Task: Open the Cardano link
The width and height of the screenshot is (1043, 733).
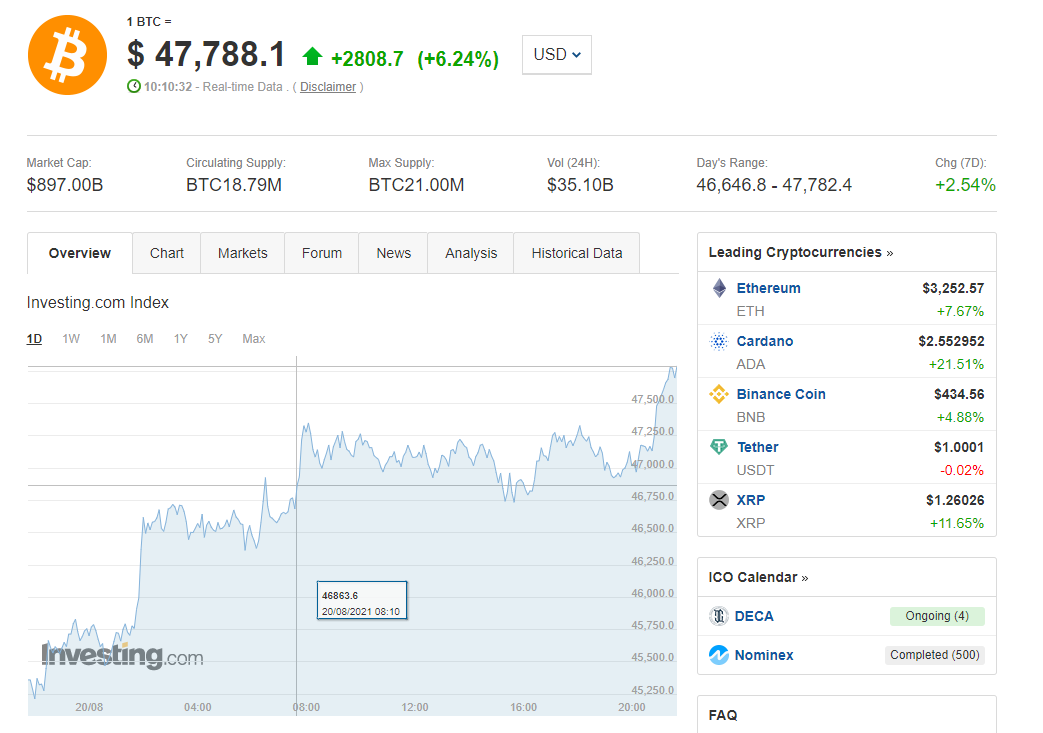Action: [x=765, y=341]
